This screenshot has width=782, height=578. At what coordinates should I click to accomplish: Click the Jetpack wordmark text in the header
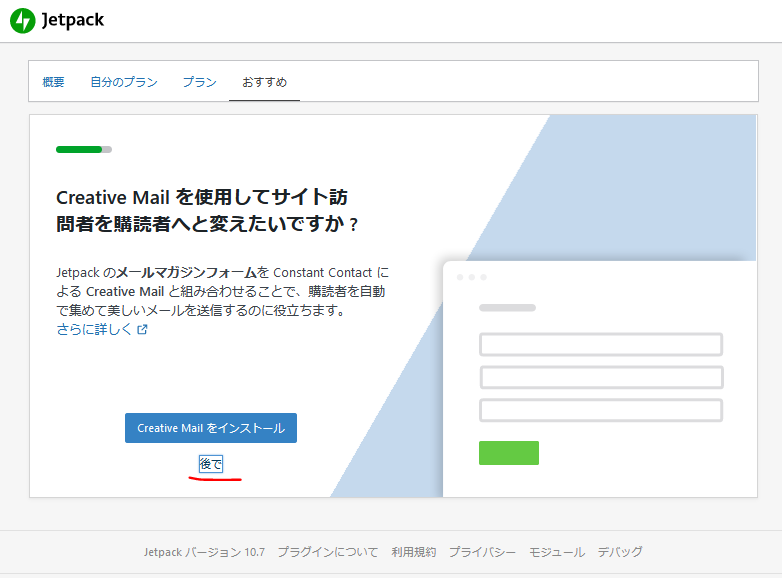73,20
